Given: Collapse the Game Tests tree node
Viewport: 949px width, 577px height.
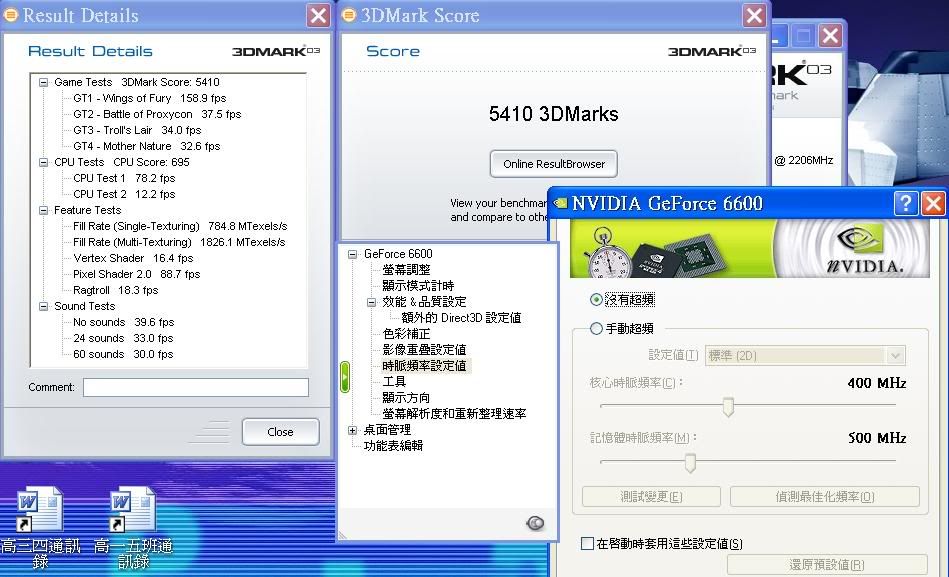Looking at the screenshot, I should (x=44, y=82).
